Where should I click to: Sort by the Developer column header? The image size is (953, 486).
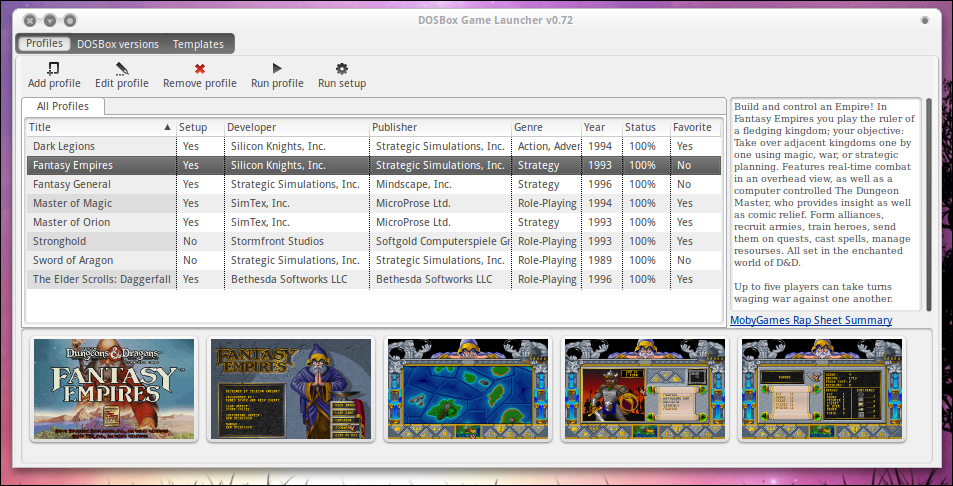296,127
